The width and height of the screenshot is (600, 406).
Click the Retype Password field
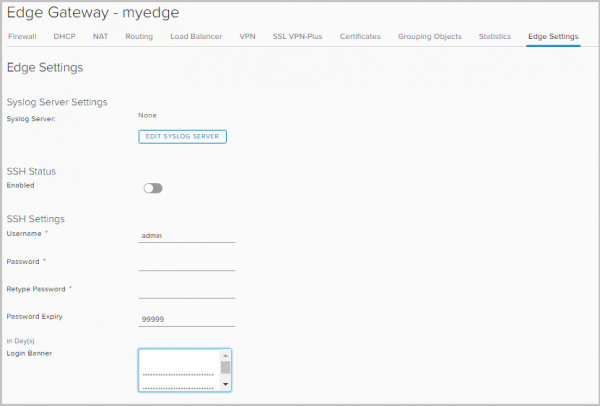186,291
